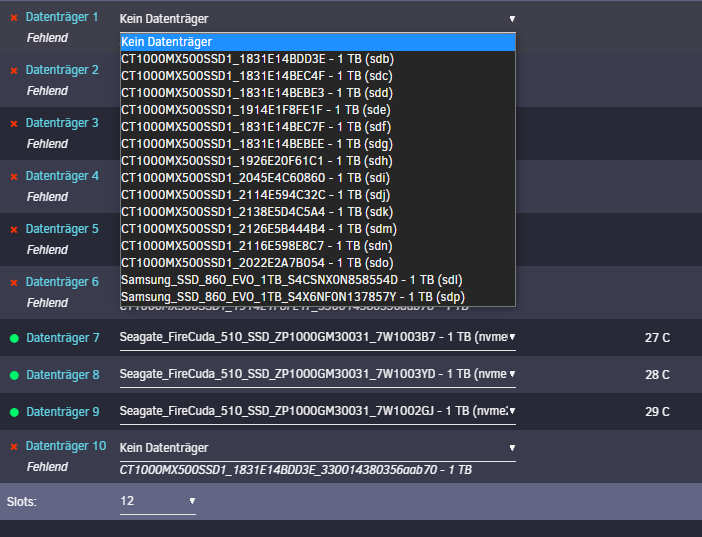Click the 'Slots:' label

pos(21,502)
